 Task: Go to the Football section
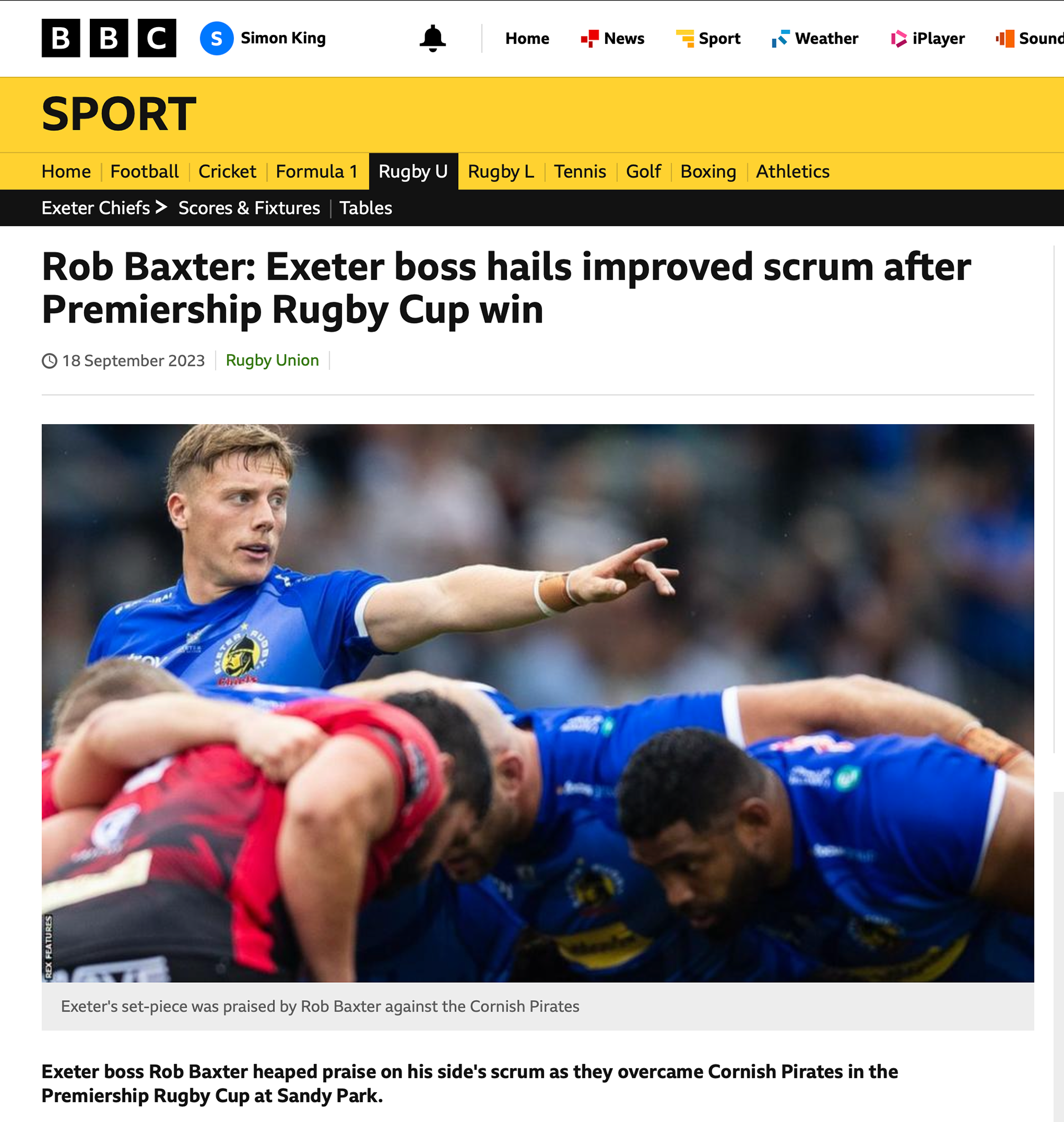point(144,171)
